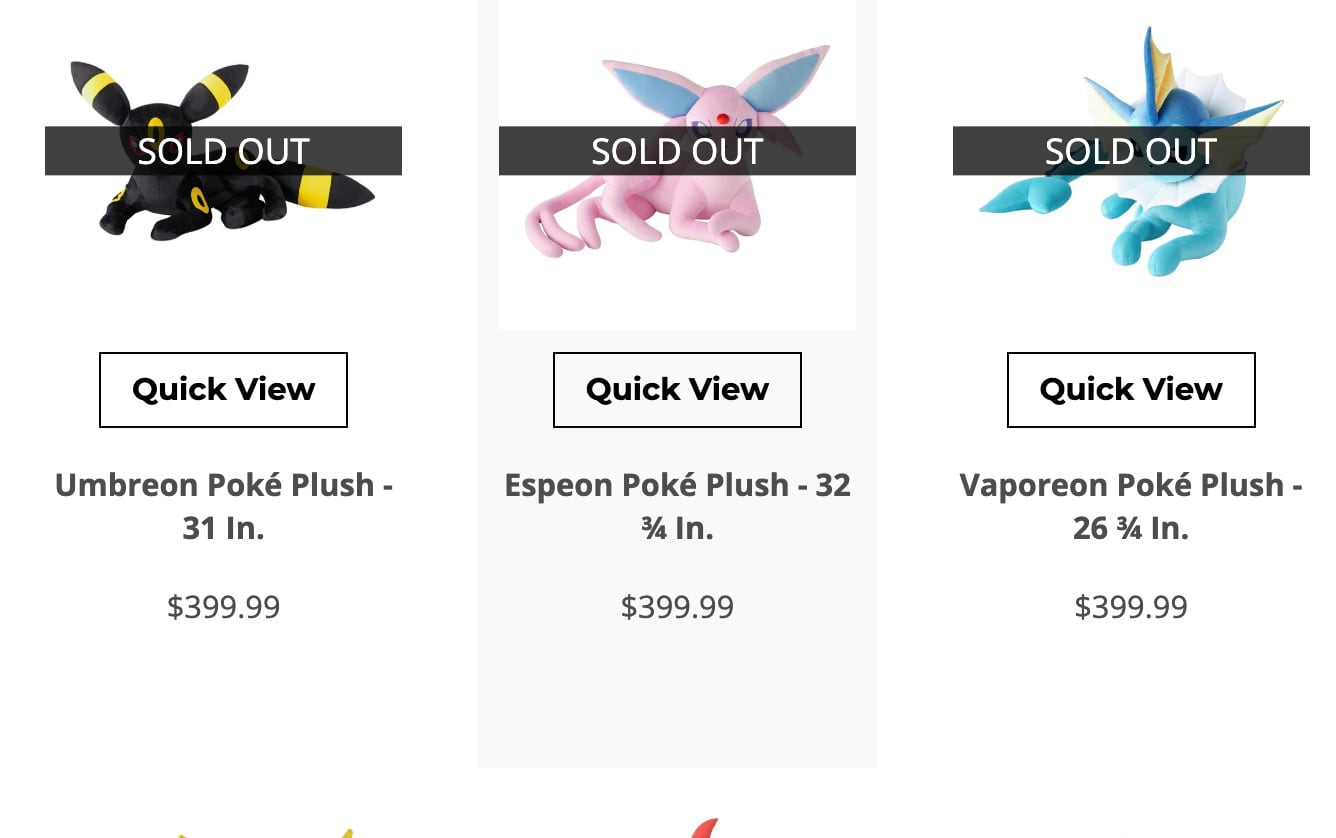Open Quick View for Umbreon plush
This screenshot has width=1336, height=838.
click(x=223, y=389)
